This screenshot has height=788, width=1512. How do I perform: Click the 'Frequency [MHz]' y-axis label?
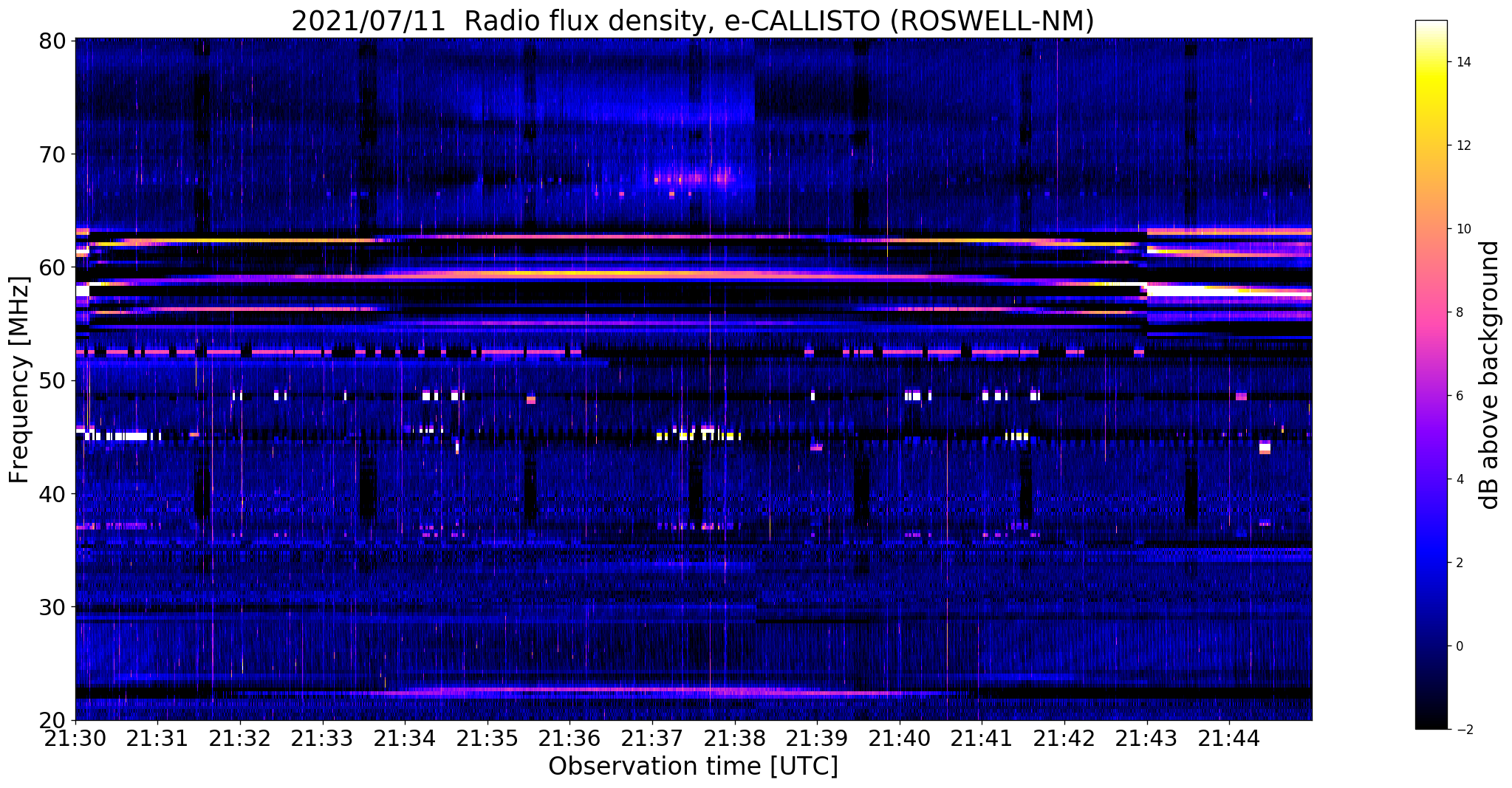pos(19,380)
